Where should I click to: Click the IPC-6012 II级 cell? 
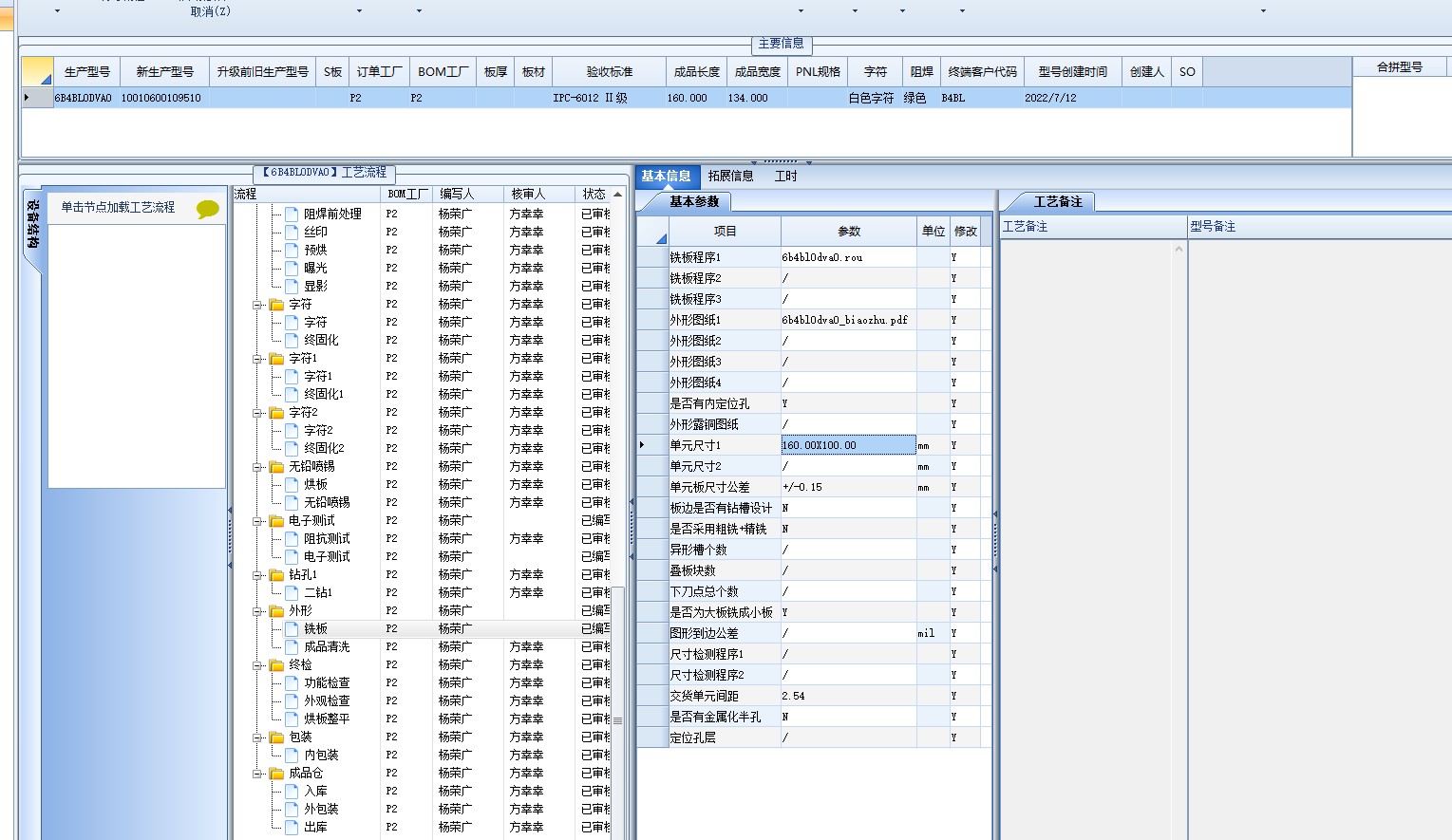[609, 98]
